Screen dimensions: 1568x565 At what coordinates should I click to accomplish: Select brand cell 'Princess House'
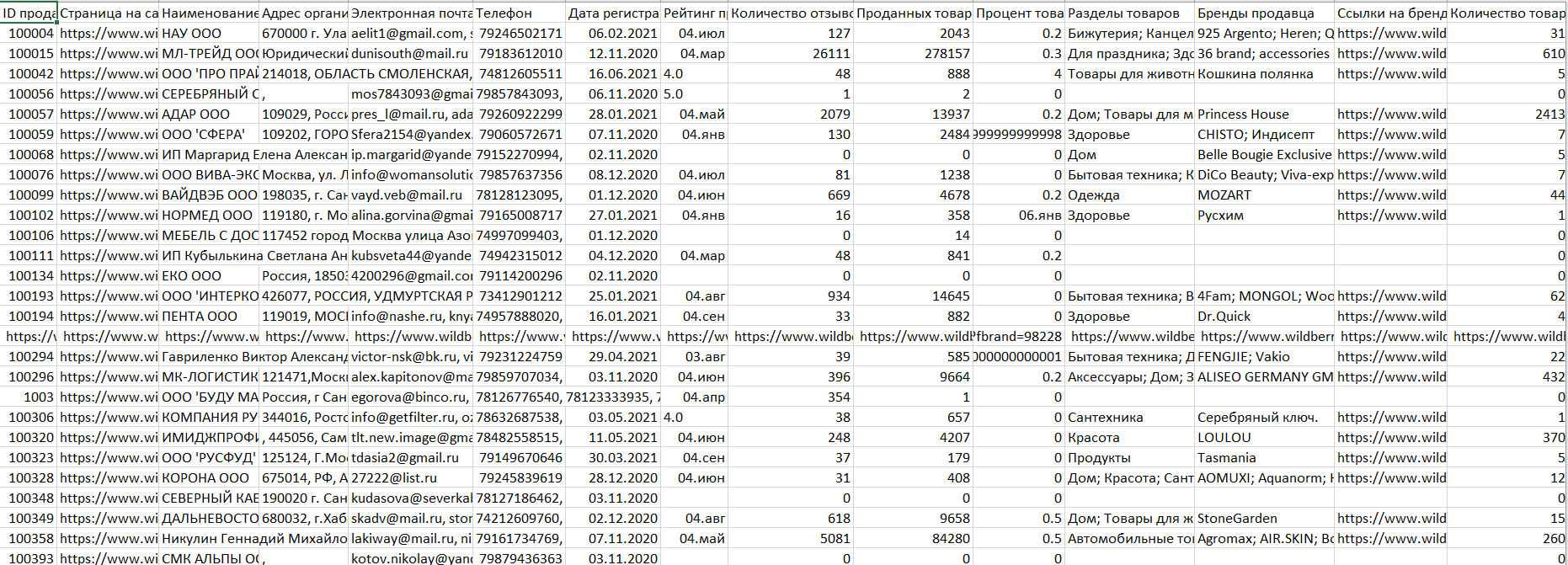(x=1264, y=114)
